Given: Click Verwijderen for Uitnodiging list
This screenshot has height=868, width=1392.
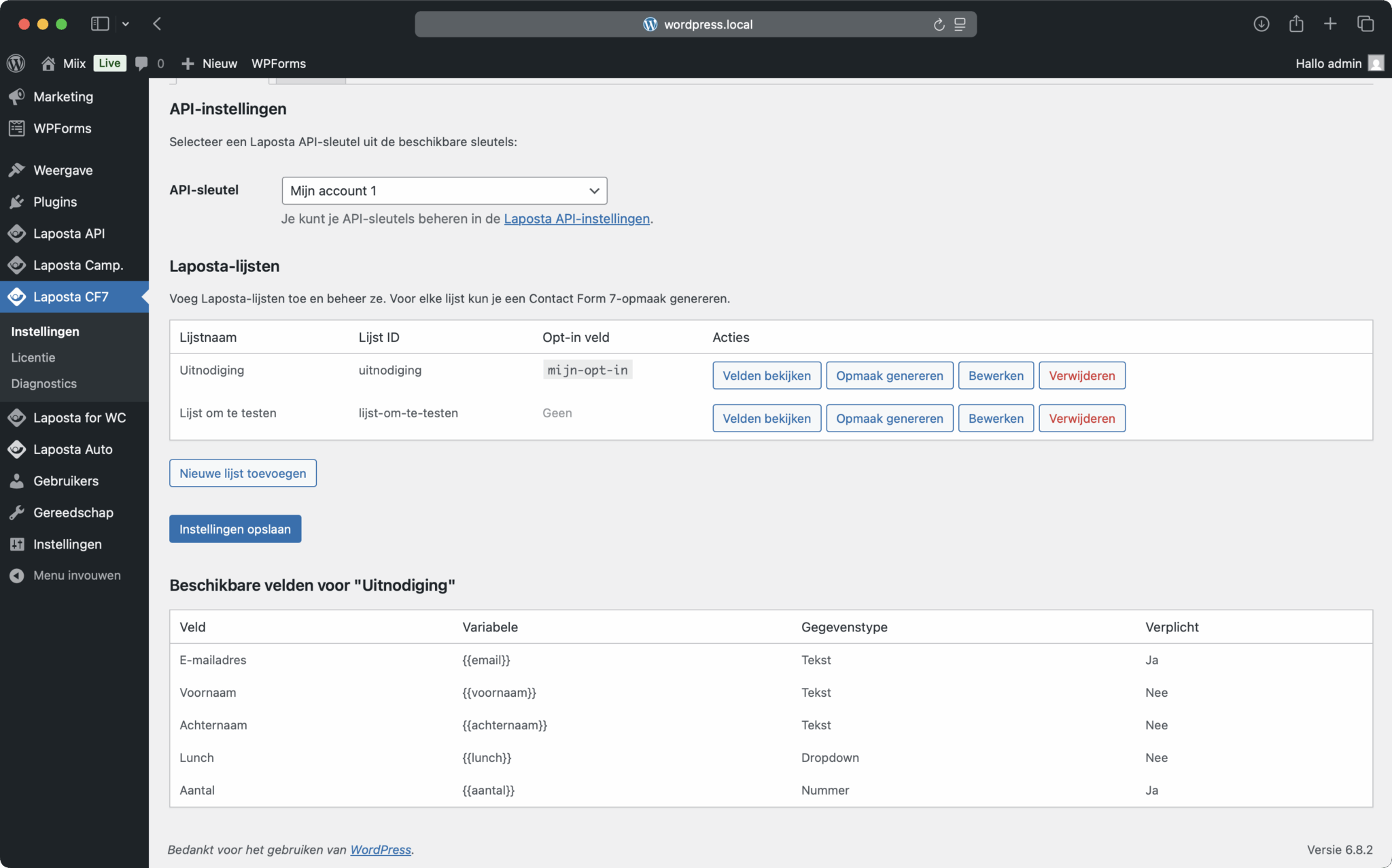Looking at the screenshot, I should 1082,375.
